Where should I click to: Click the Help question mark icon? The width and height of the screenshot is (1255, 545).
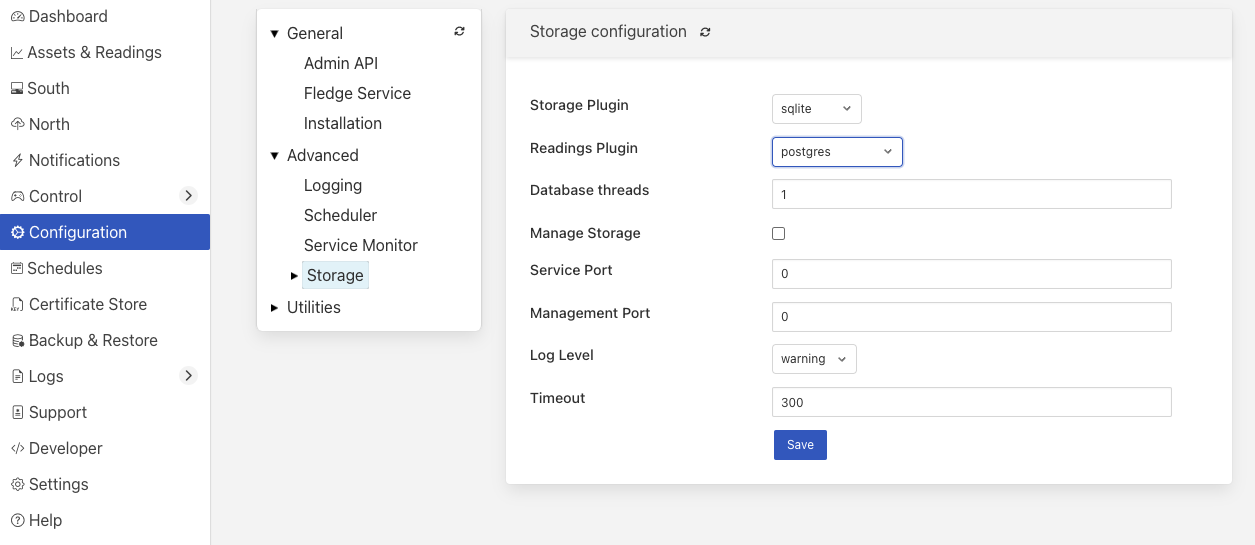pos(17,520)
